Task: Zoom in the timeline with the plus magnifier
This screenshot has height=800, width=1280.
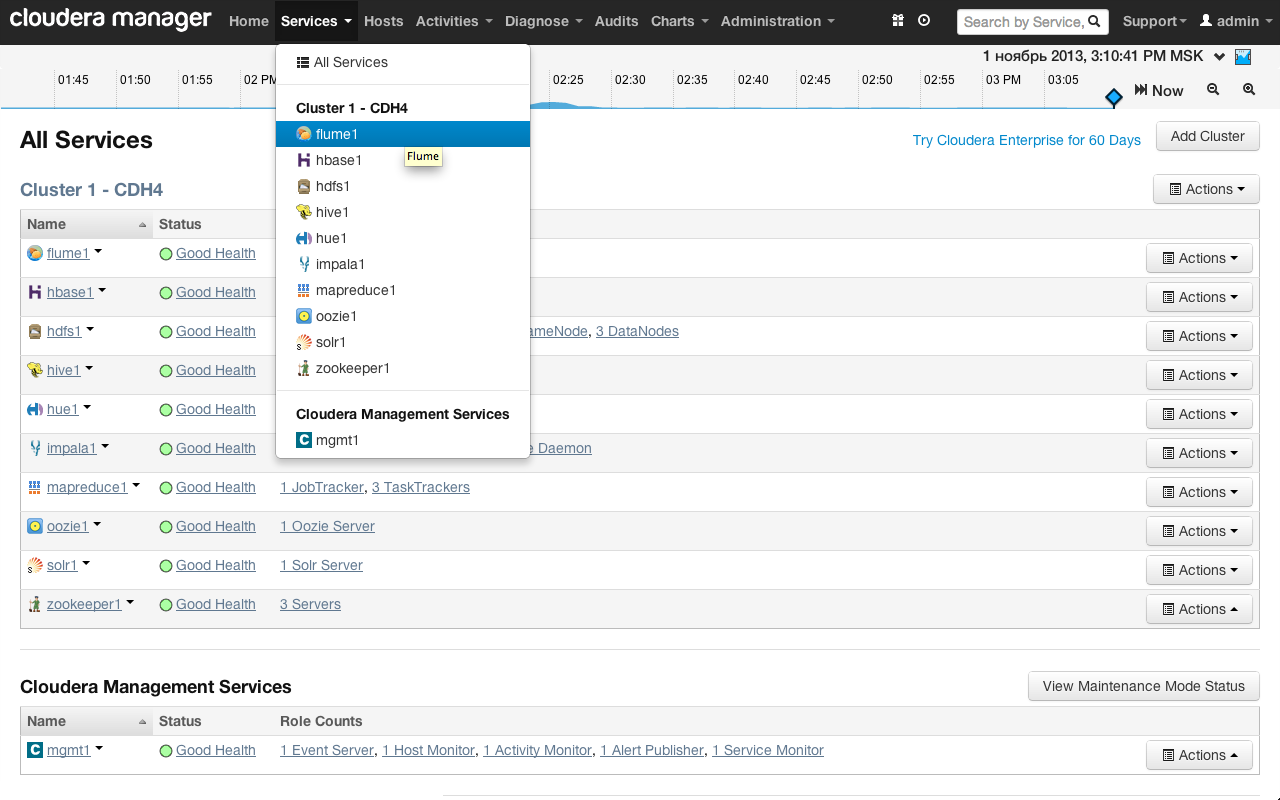Action: click(x=1249, y=89)
